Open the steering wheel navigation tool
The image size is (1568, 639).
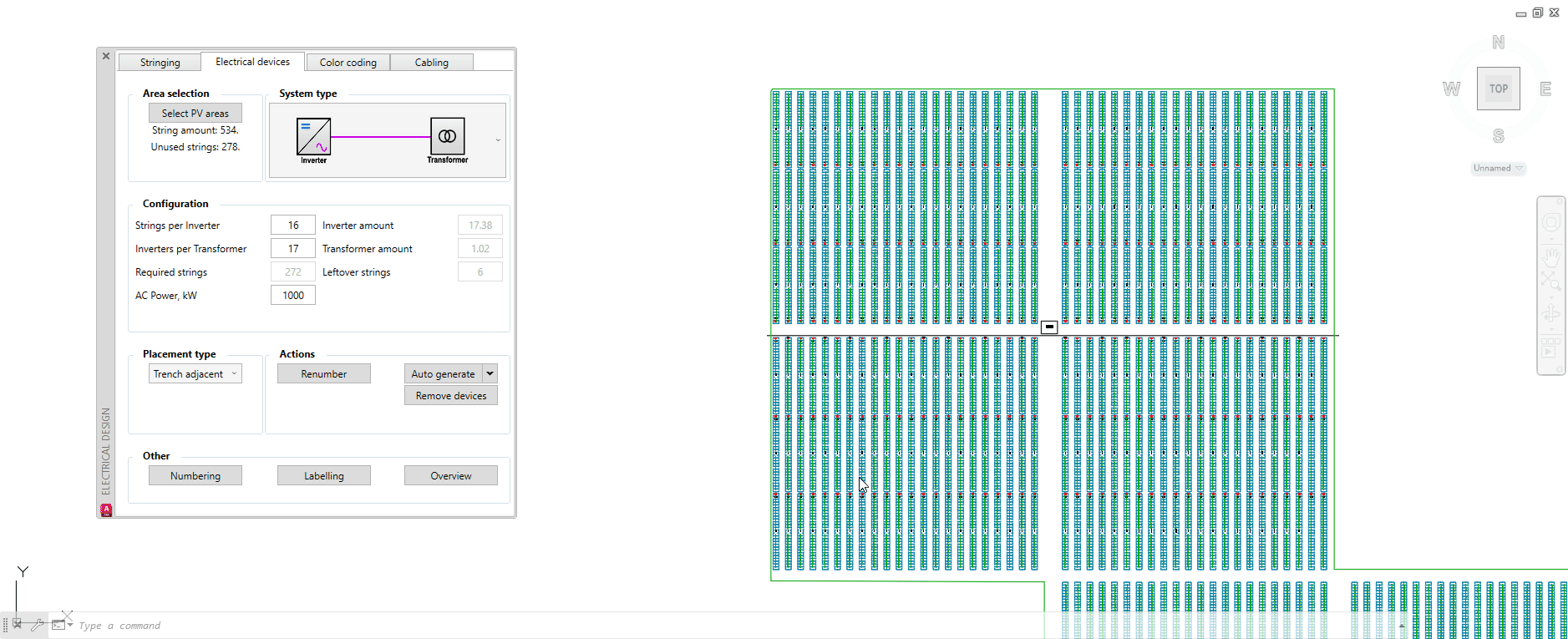1551,222
